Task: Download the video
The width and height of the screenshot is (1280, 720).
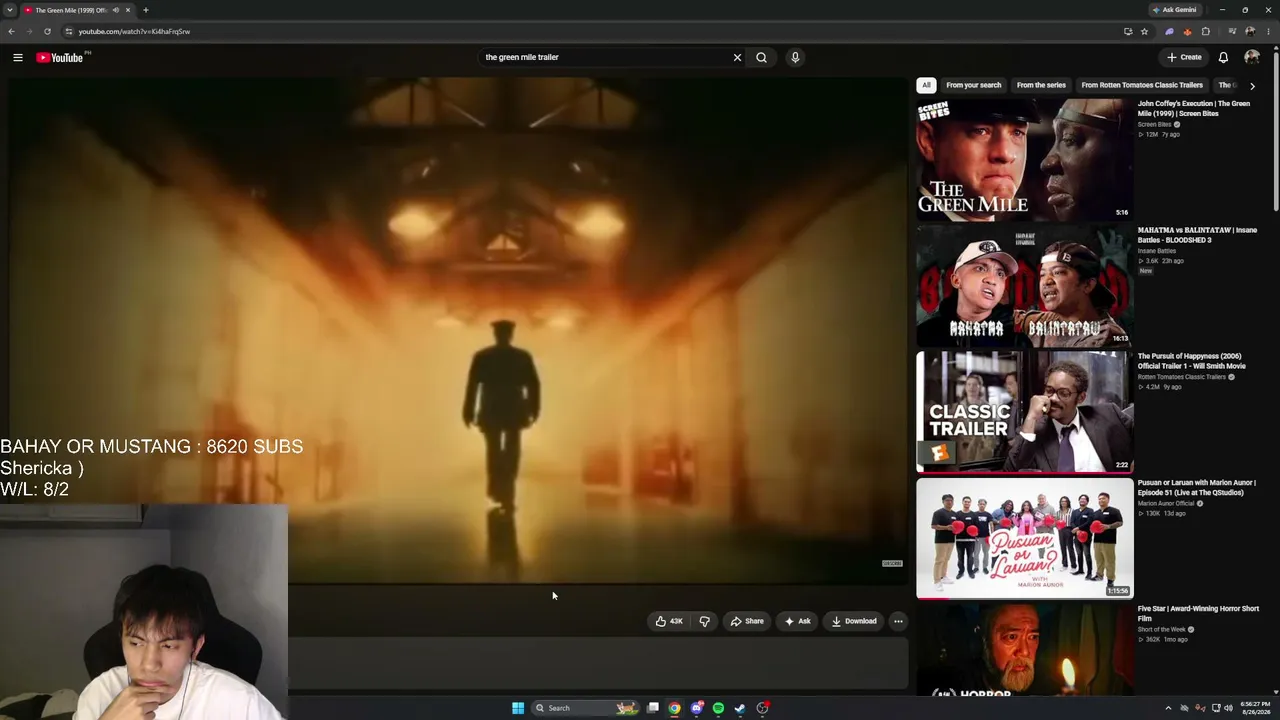Action: click(854, 621)
